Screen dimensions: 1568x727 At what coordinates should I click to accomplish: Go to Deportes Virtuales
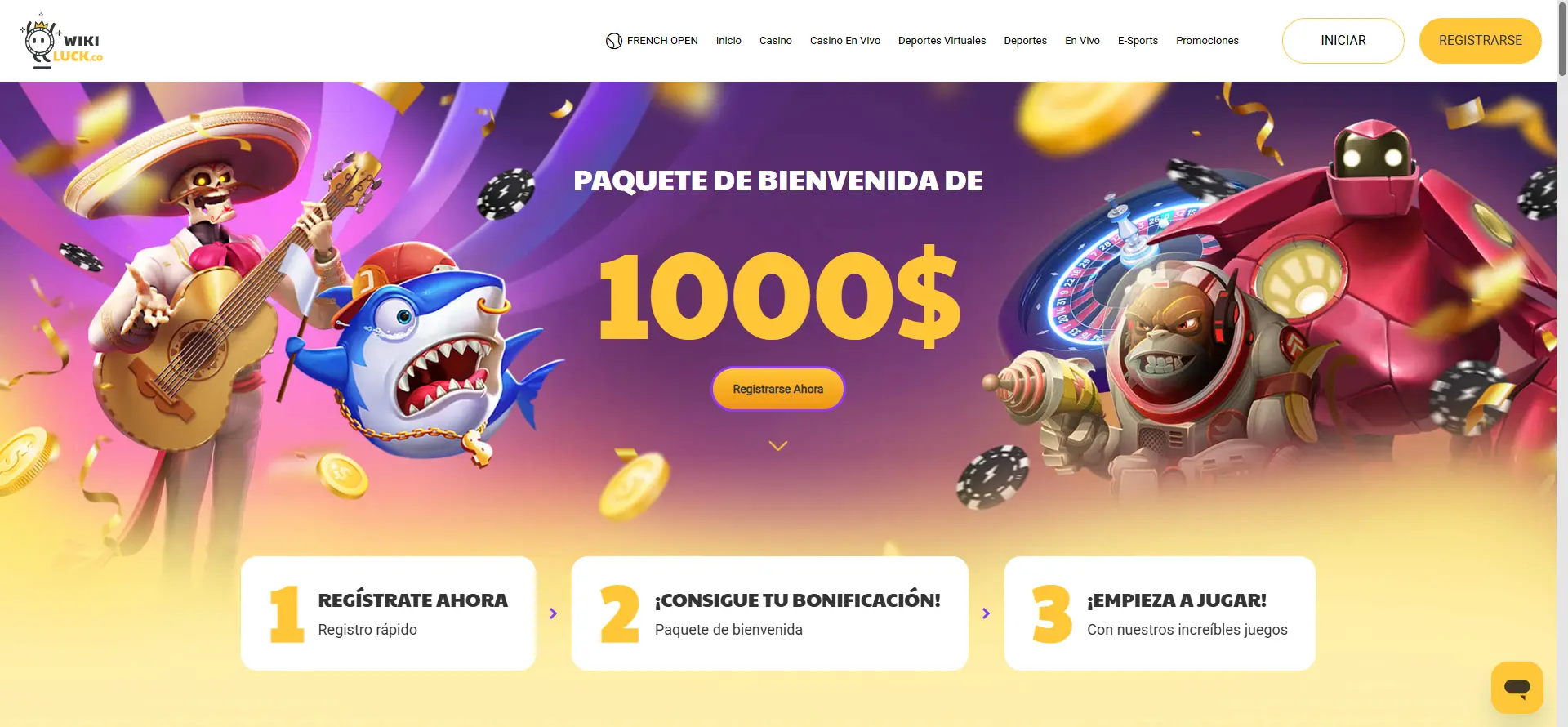point(942,41)
